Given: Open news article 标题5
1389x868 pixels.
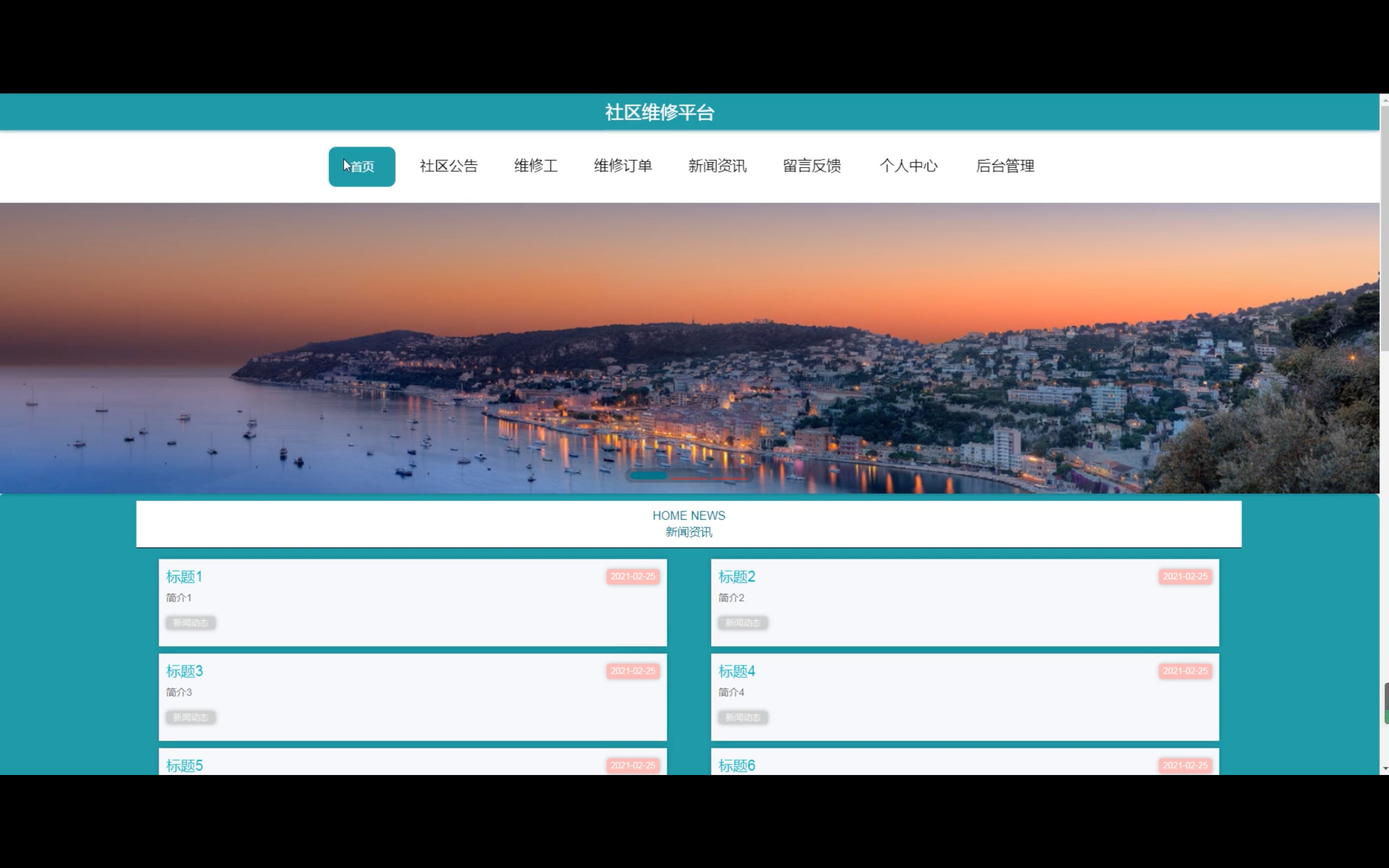Looking at the screenshot, I should (x=184, y=765).
